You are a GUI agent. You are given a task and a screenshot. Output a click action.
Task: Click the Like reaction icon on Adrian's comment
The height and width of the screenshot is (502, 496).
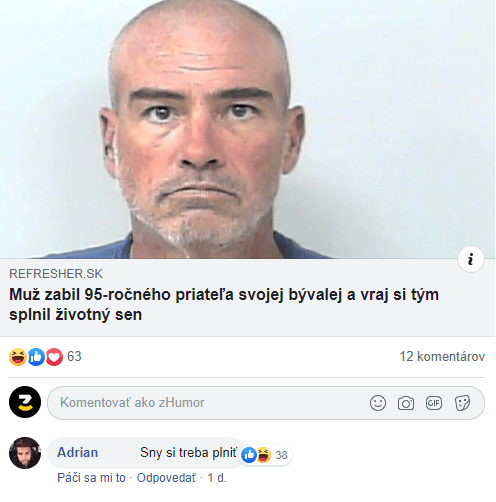tap(249, 455)
